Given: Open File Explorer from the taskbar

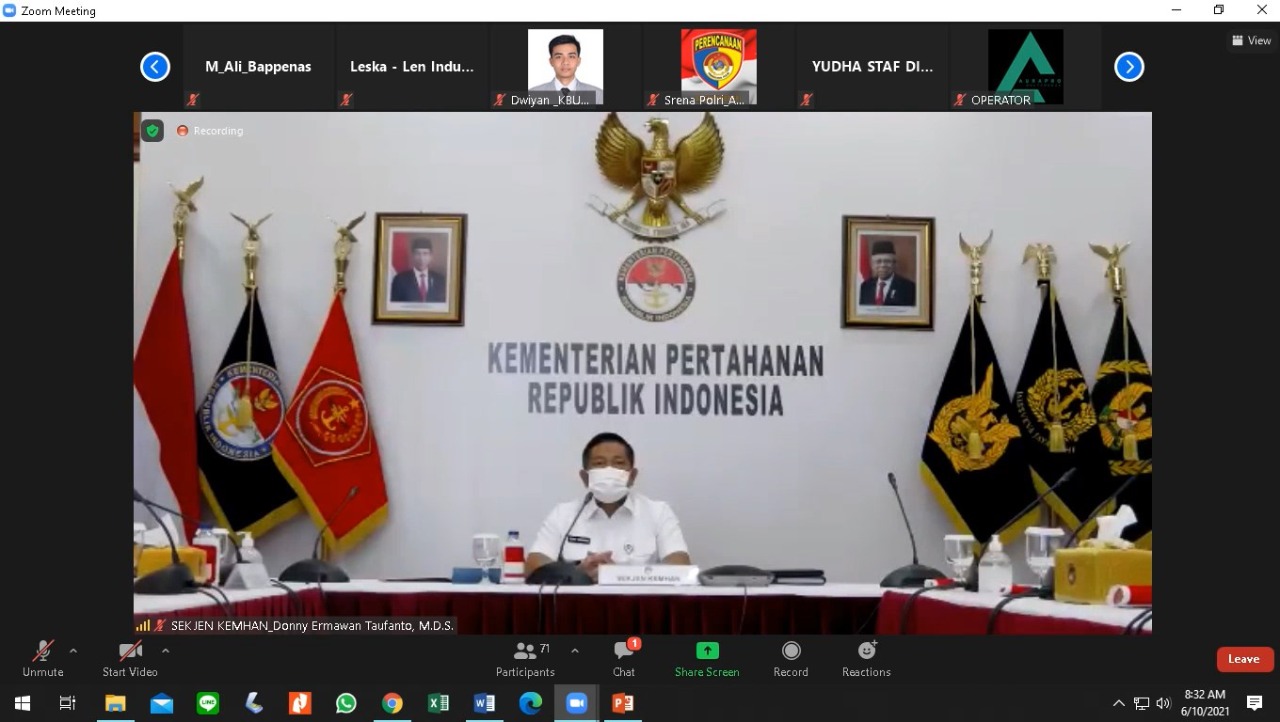Looking at the screenshot, I should 115,703.
